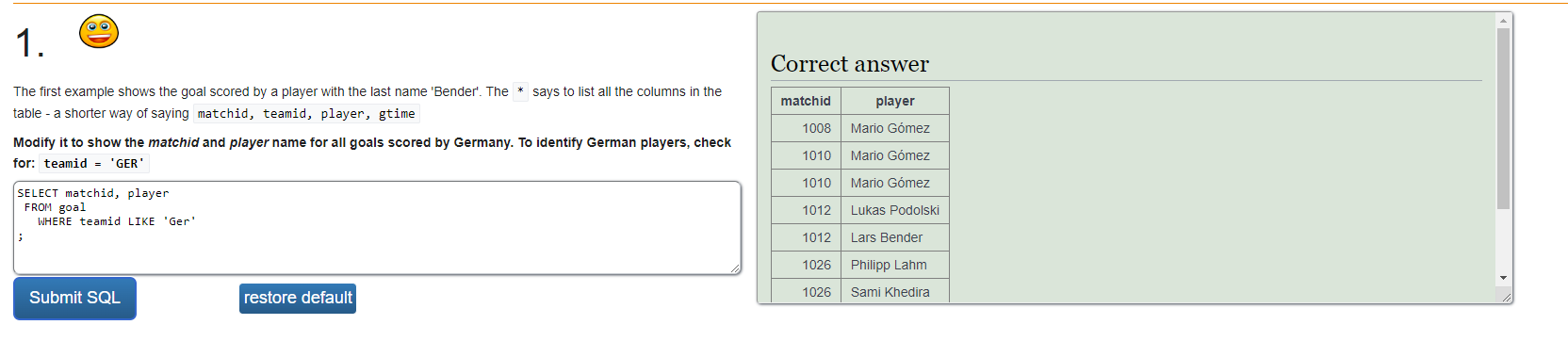Click the question number 1 heading

coord(29,43)
